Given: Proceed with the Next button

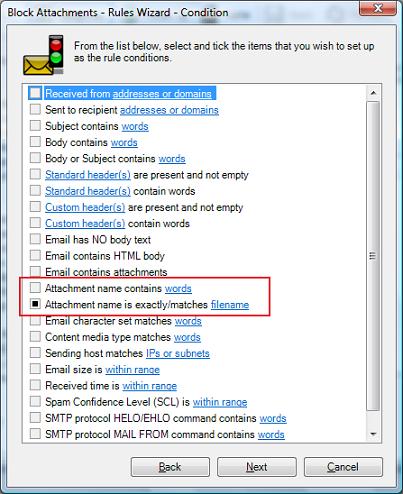Looking at the screenshot, I should point(257,467).
